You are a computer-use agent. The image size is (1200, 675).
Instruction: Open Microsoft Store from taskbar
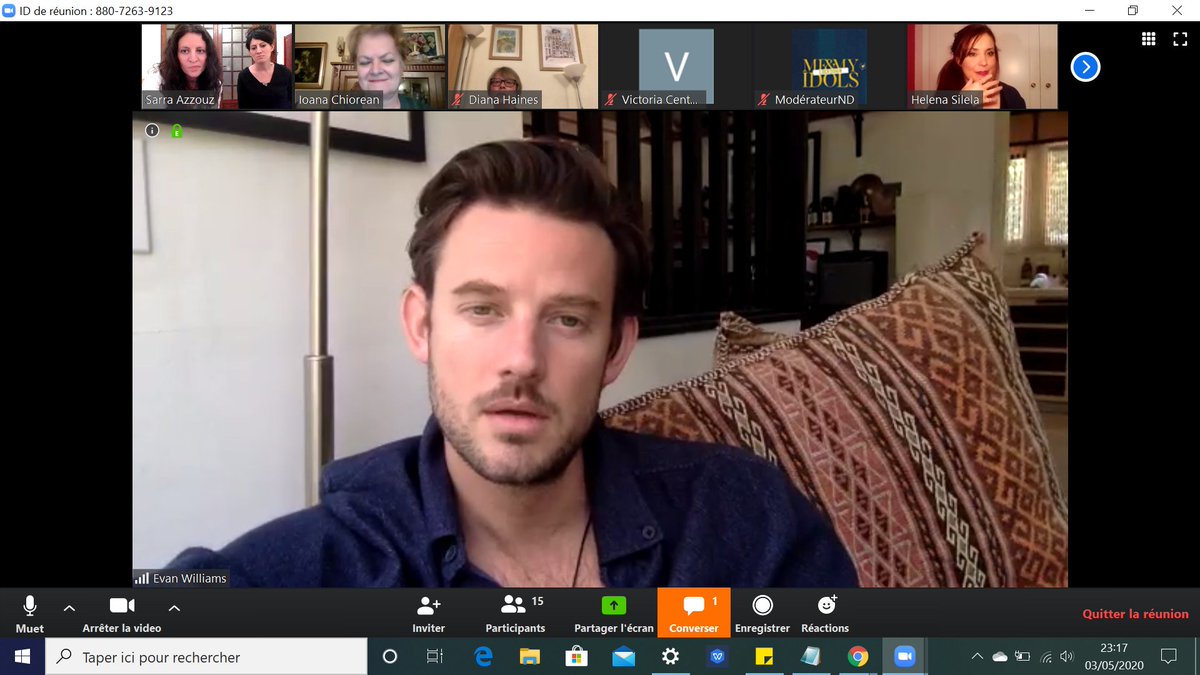(576, 657)
